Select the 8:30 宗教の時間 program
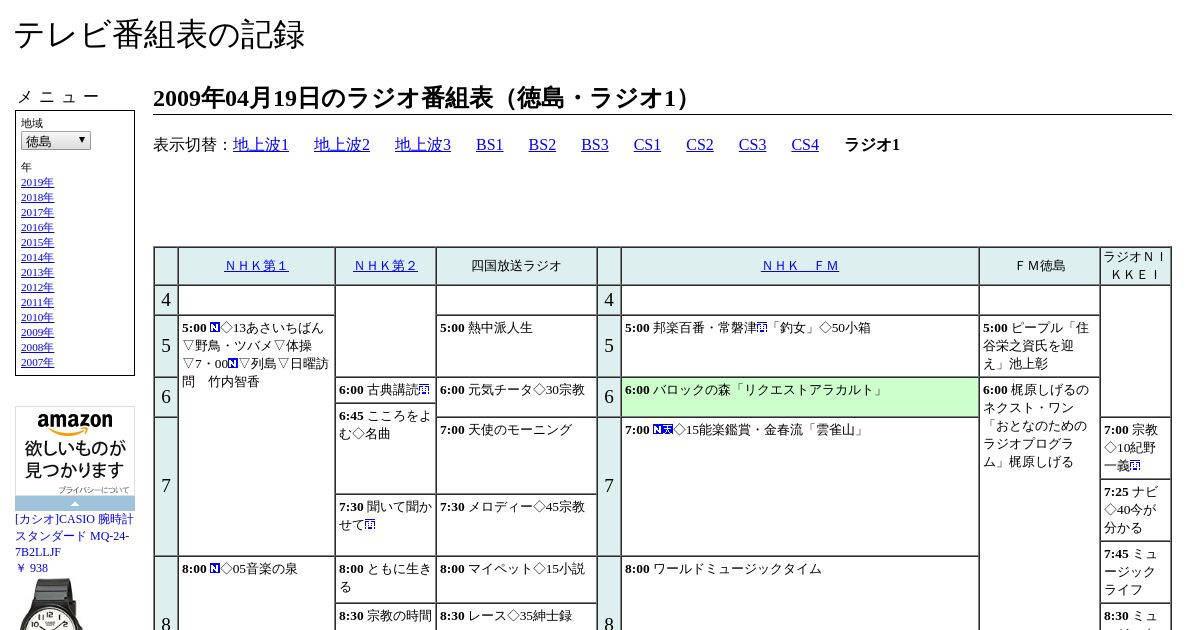The height and width of the screenshot is (630, 1200). 385,617
